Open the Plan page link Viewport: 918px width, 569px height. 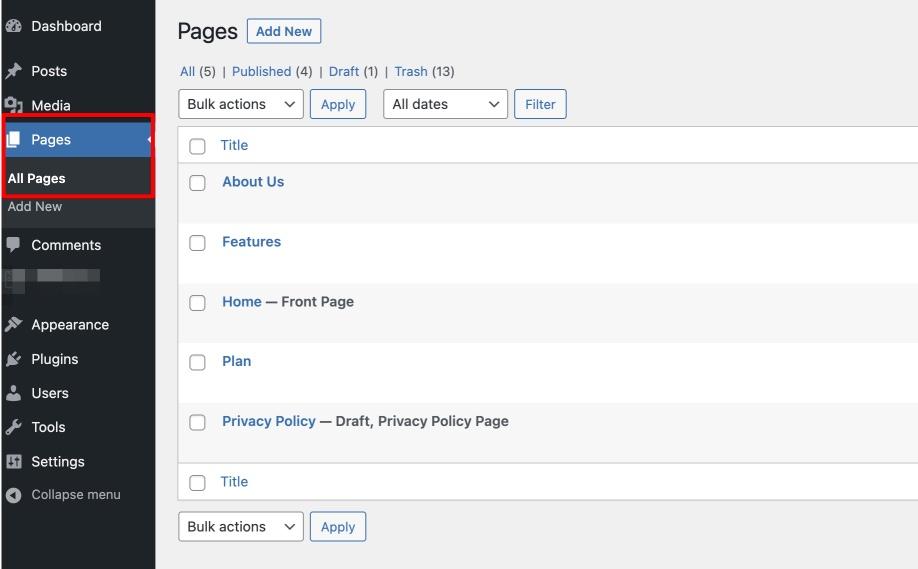[x=237, y=361]
